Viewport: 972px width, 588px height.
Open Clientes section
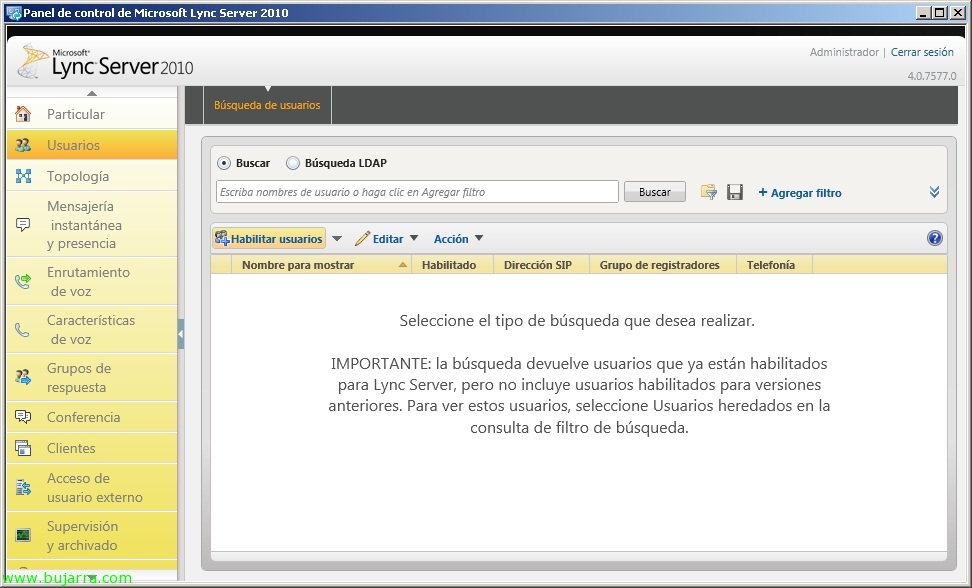[x=92, y=448]
